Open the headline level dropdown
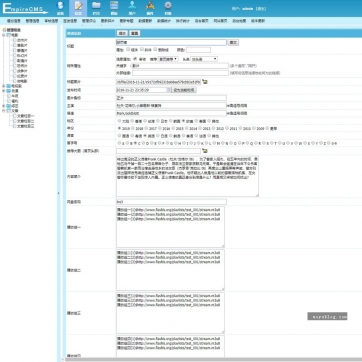The image size is (362, 362). click(204, 59)
